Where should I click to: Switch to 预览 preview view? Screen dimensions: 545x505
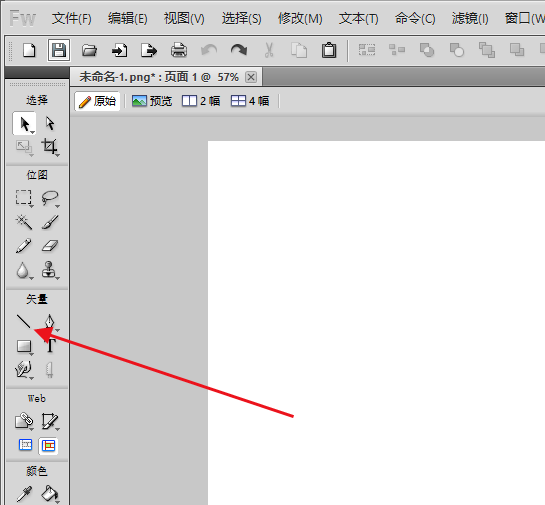[152, 101]
